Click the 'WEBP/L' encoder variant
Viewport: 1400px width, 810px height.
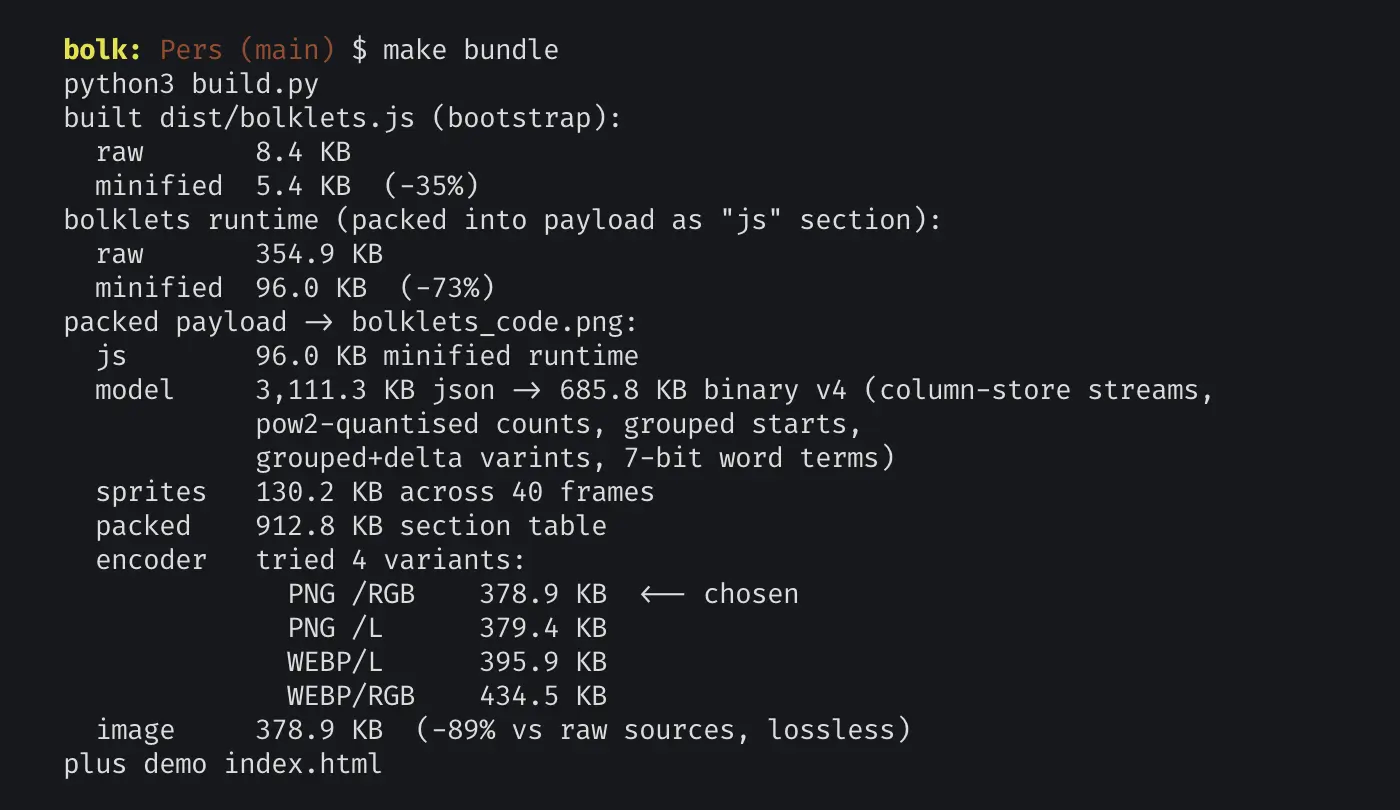(335, 662)
